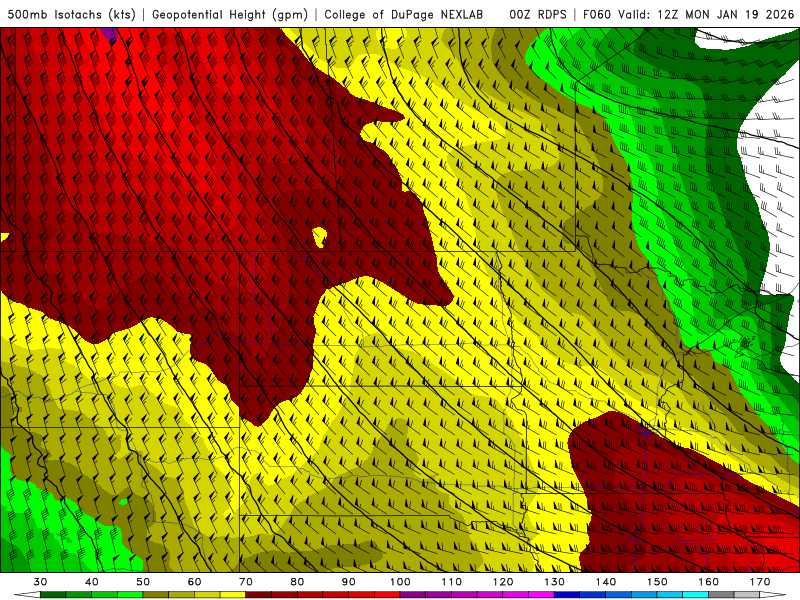Click the 160 label on the color scale
800x600 pixels.
point(709,582)
